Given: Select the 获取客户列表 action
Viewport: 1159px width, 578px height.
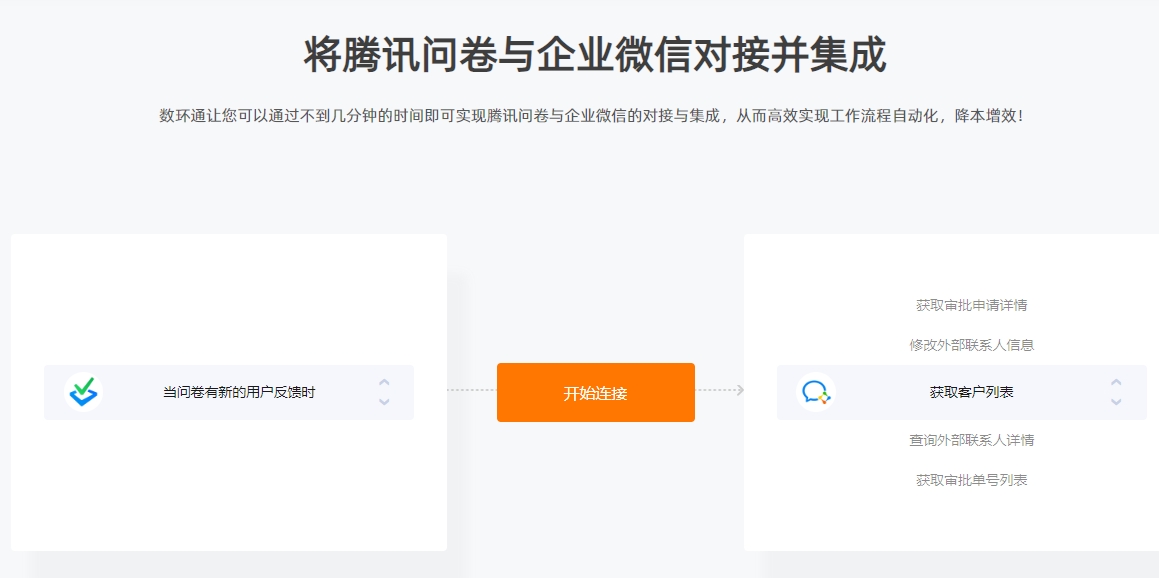Looking at the screenshot, I should click(x=971, y=392).
